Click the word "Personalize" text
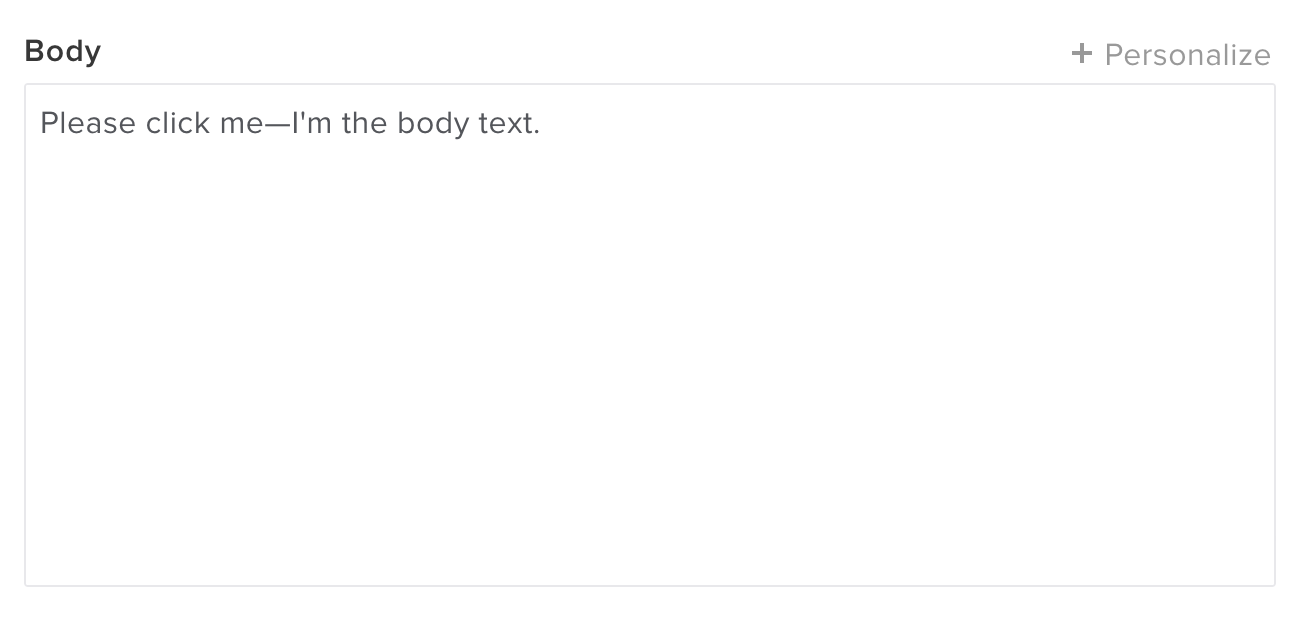 pyautogui.click(x=1187, y=55)
